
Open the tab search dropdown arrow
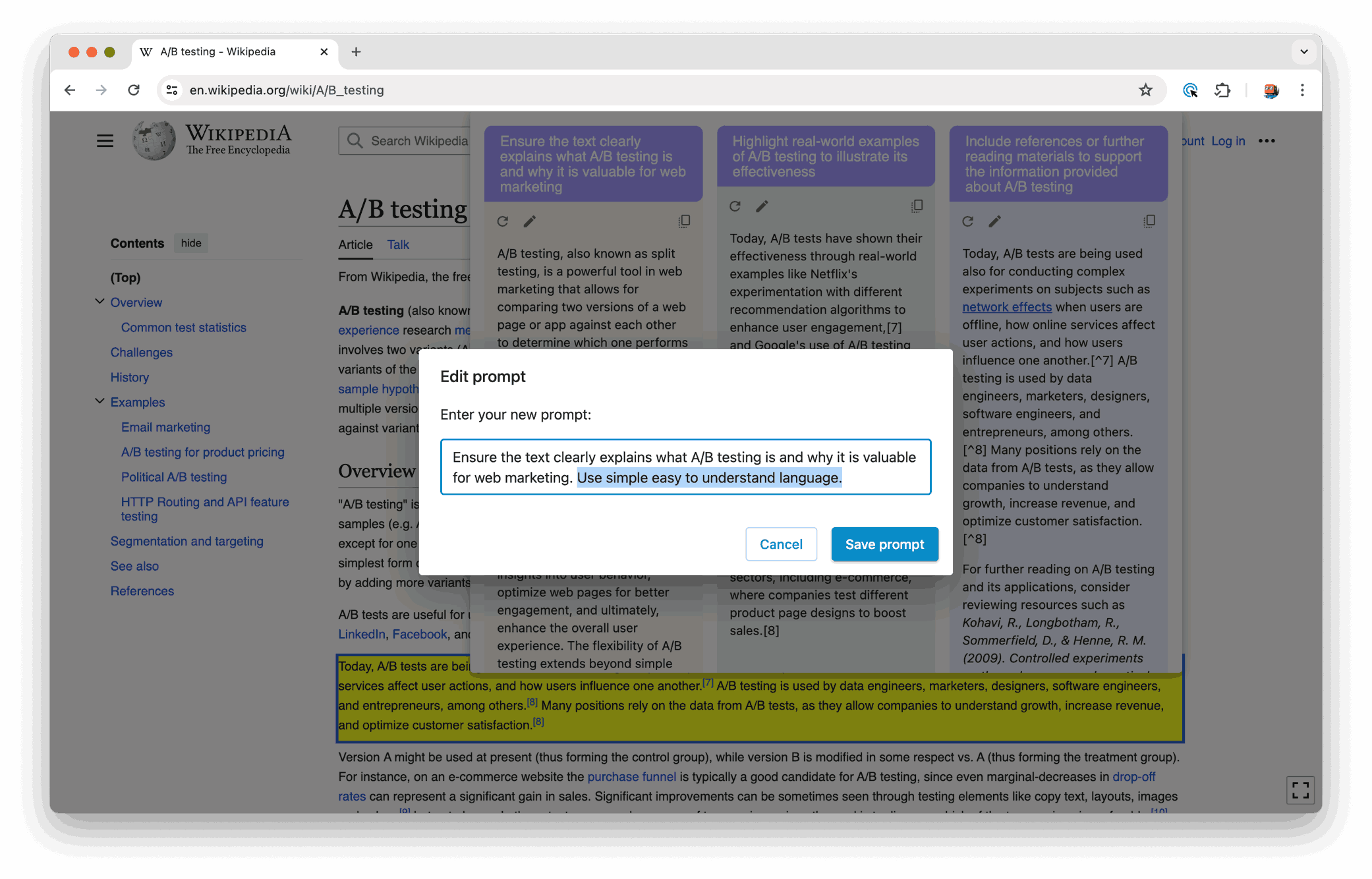point(1303,51)
